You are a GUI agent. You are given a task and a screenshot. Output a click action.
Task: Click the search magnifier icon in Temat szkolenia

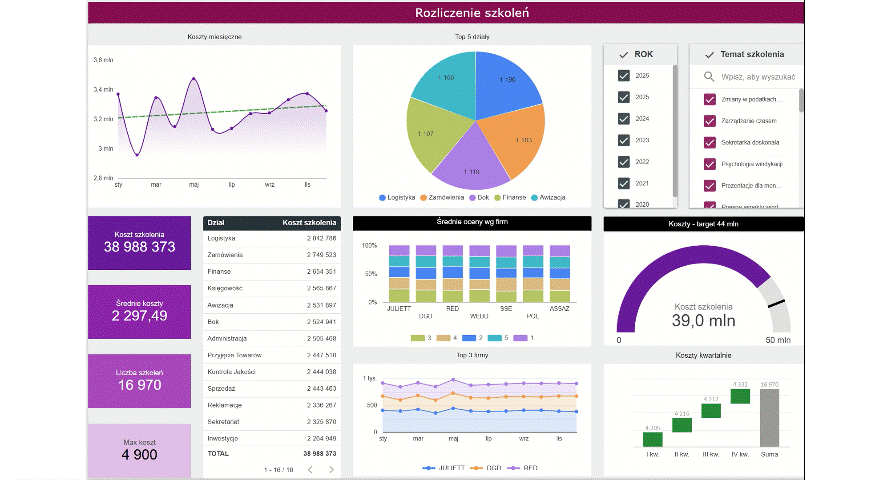[x=709, y=76]
